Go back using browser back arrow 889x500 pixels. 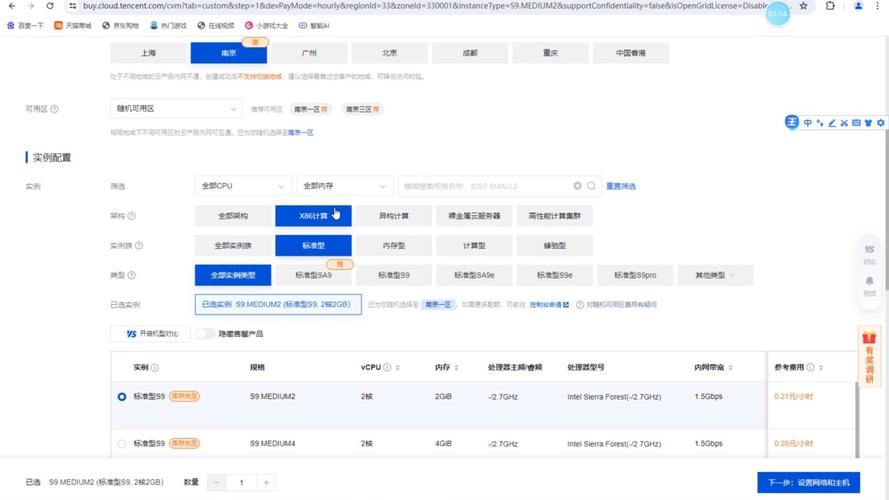tap(12, 6)
